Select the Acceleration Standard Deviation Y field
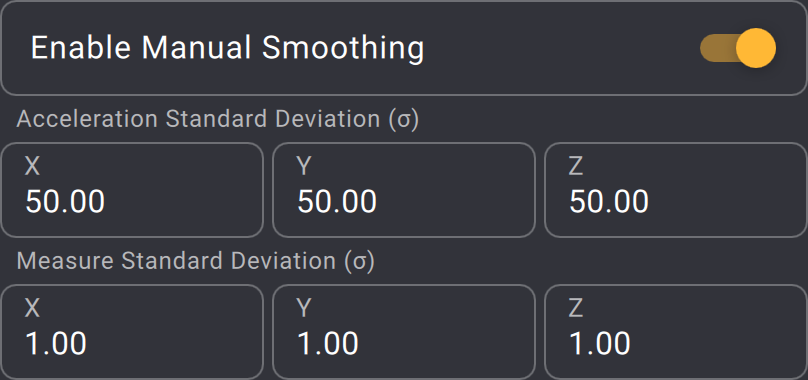808x380 pixels. [403, 190]
